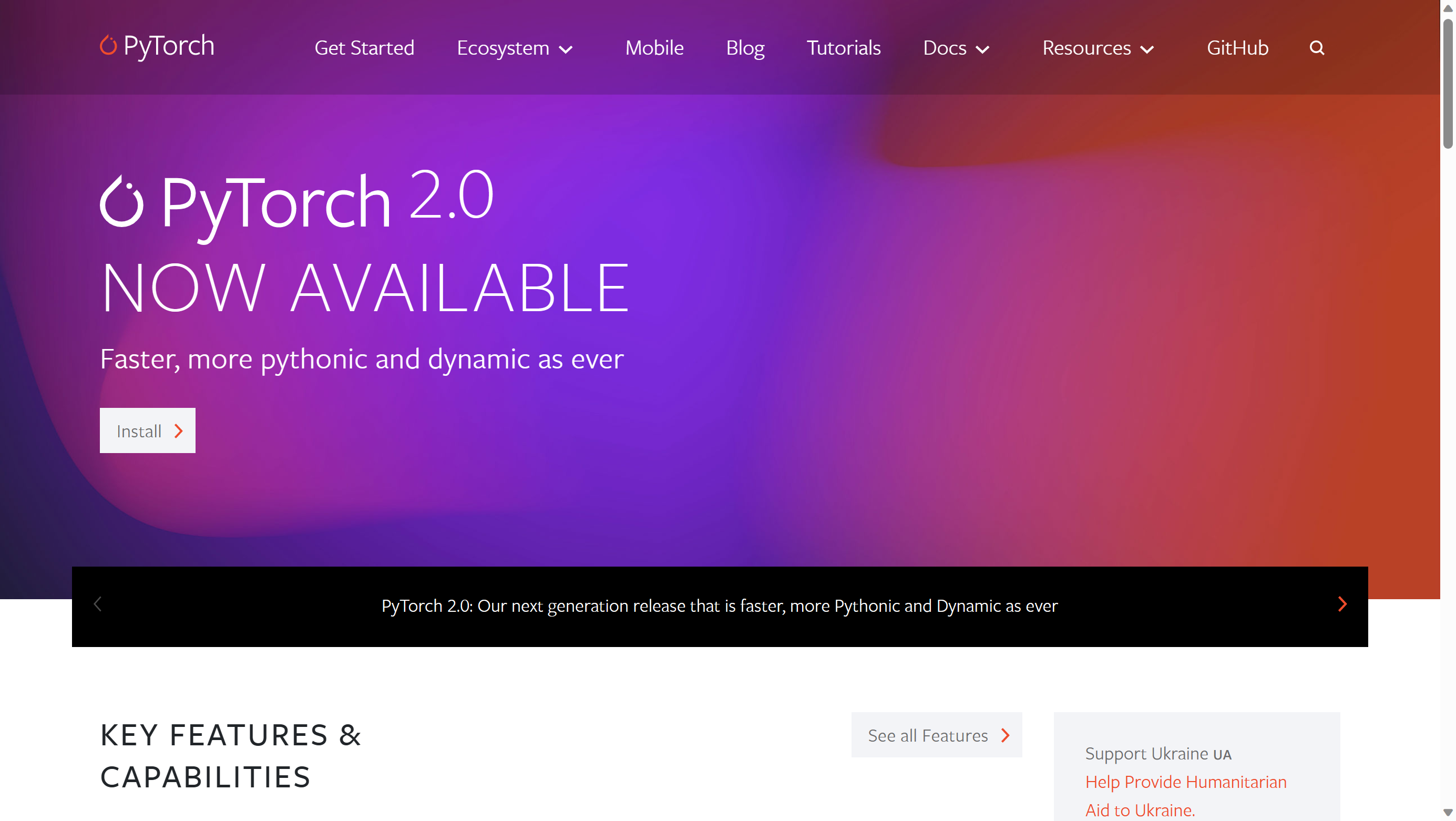Click the scrollbar up arrow

pyautogui.click(x=1448, y=7)
